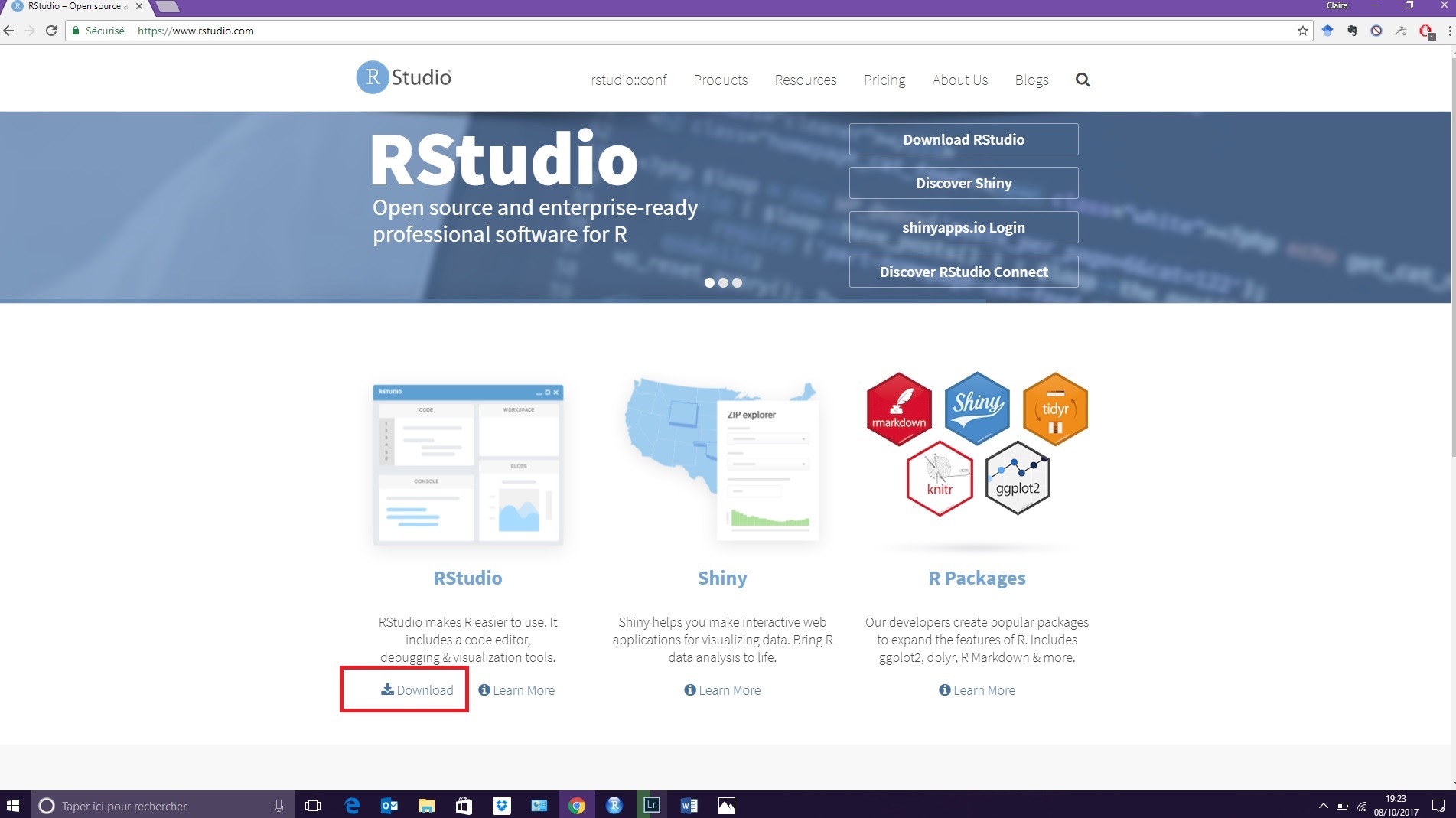Open the network status tray icon
The width and height of the screenshot is (1456, 818).
click(x=1361, y=806)
